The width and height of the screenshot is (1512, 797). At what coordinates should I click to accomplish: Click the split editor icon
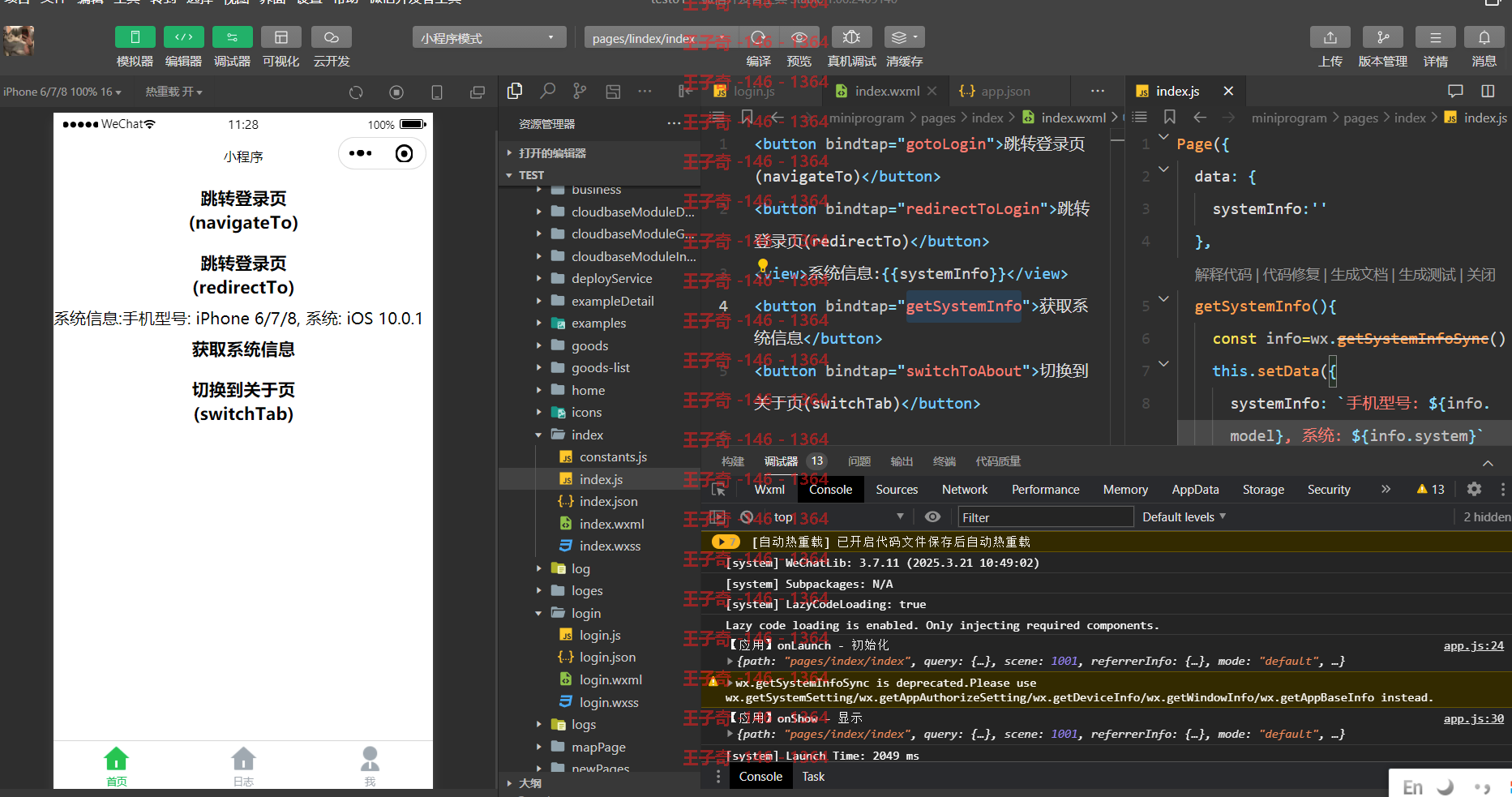(1488, 91)
